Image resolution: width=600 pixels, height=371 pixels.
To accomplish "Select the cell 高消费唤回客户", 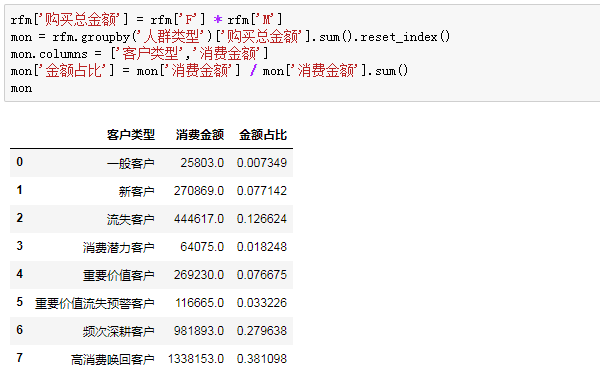I will [113, 359].
